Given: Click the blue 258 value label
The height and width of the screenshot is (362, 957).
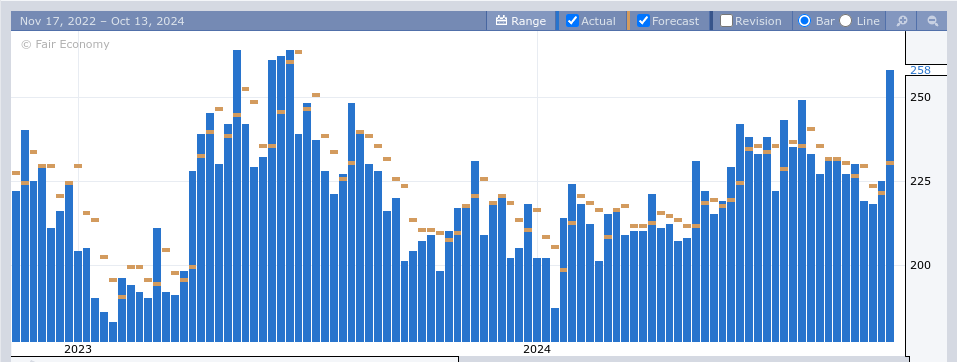Looking at the screenshot, I should (920, 70).
